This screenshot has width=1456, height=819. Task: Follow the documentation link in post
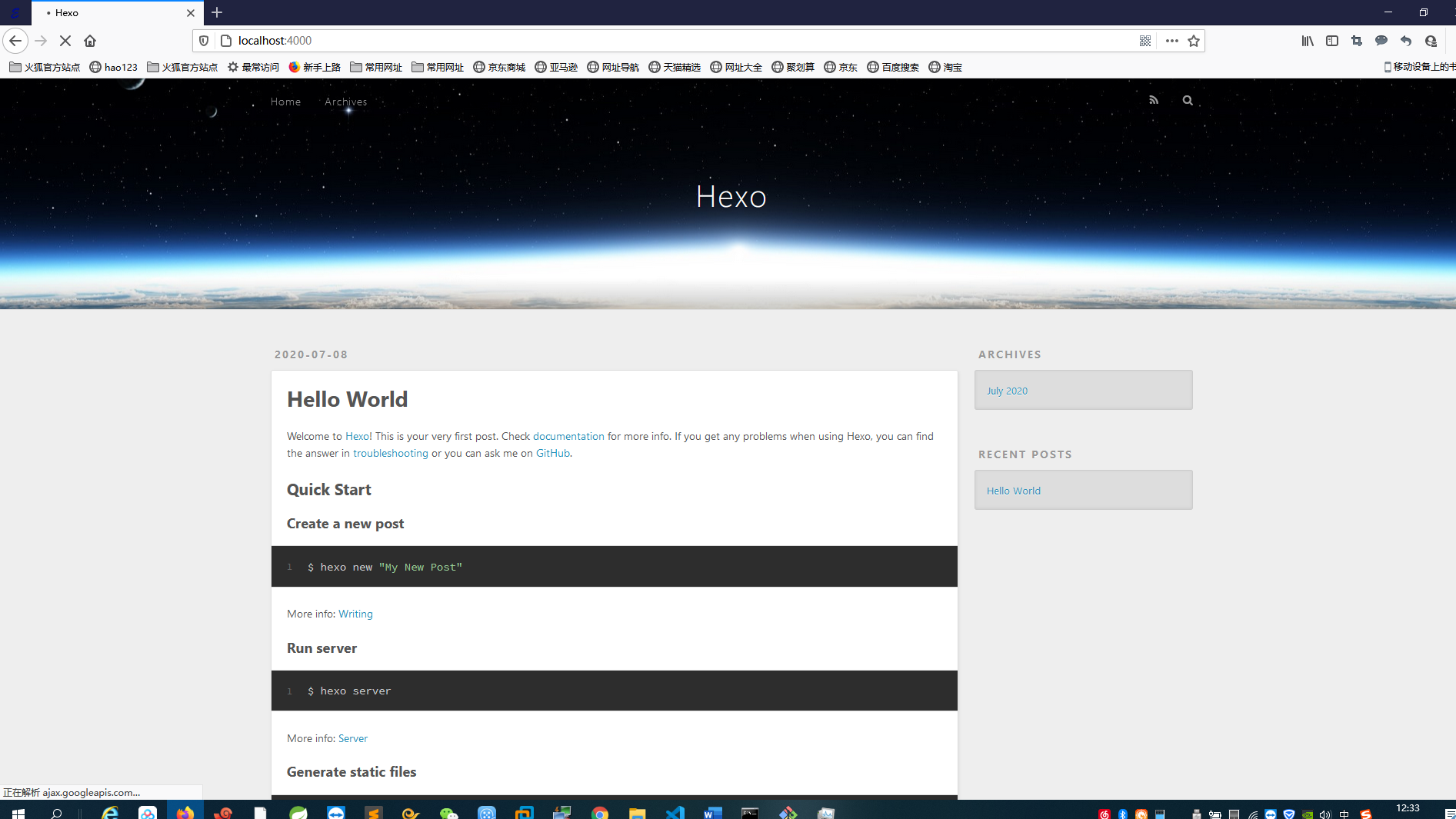(568, 436)
